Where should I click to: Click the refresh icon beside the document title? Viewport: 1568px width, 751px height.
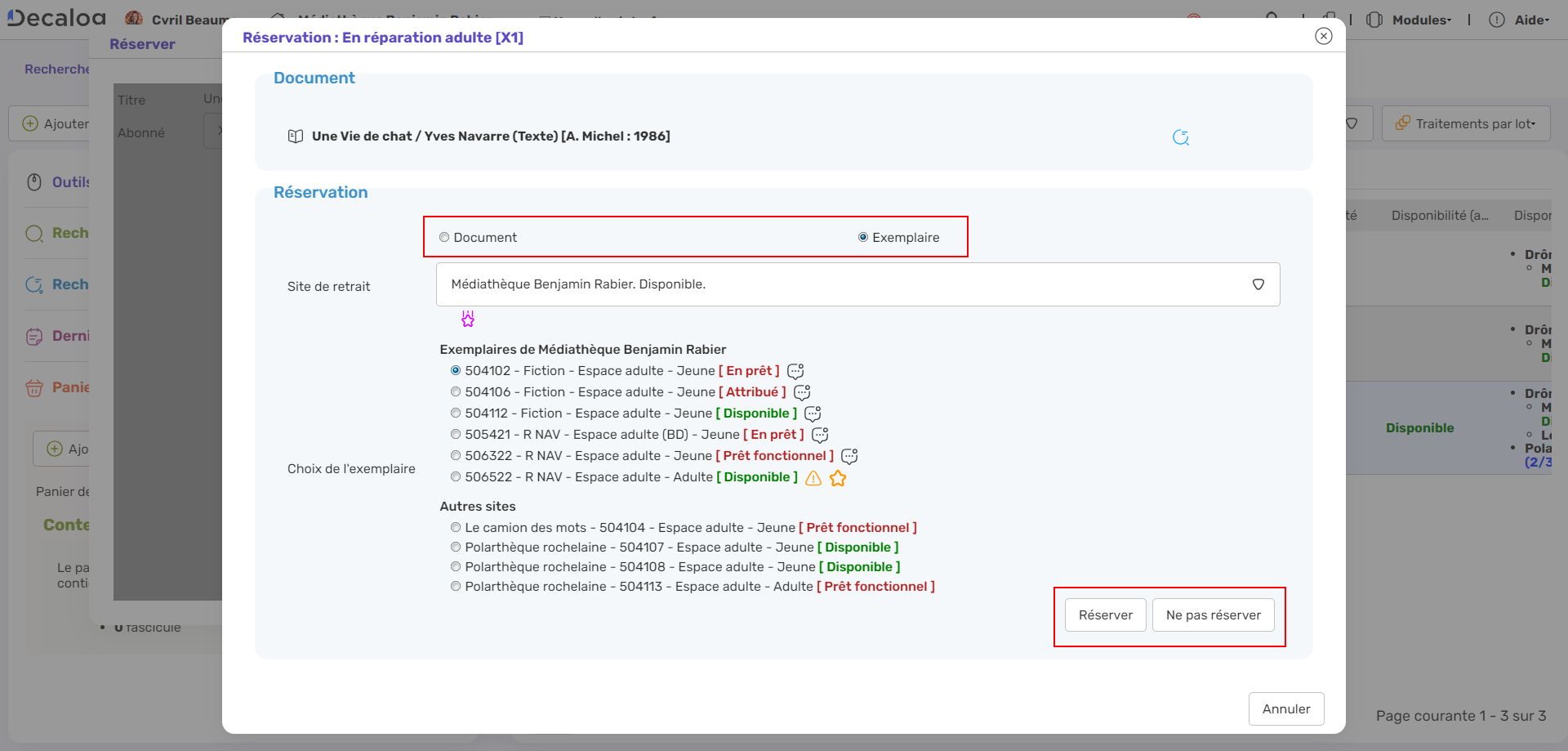coord(1180,137)
